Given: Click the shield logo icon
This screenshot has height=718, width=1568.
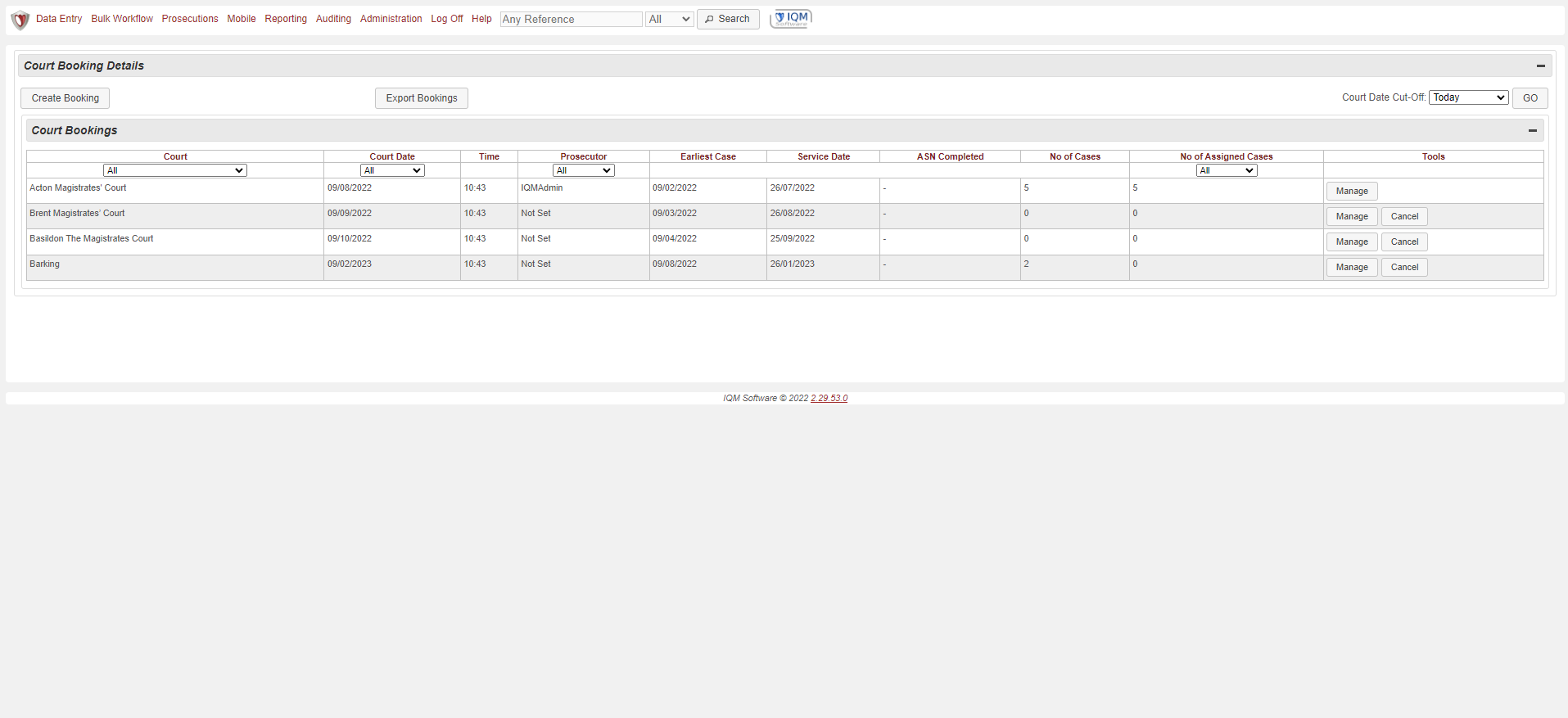Looking at the screenshot, I should coord(20,20).
